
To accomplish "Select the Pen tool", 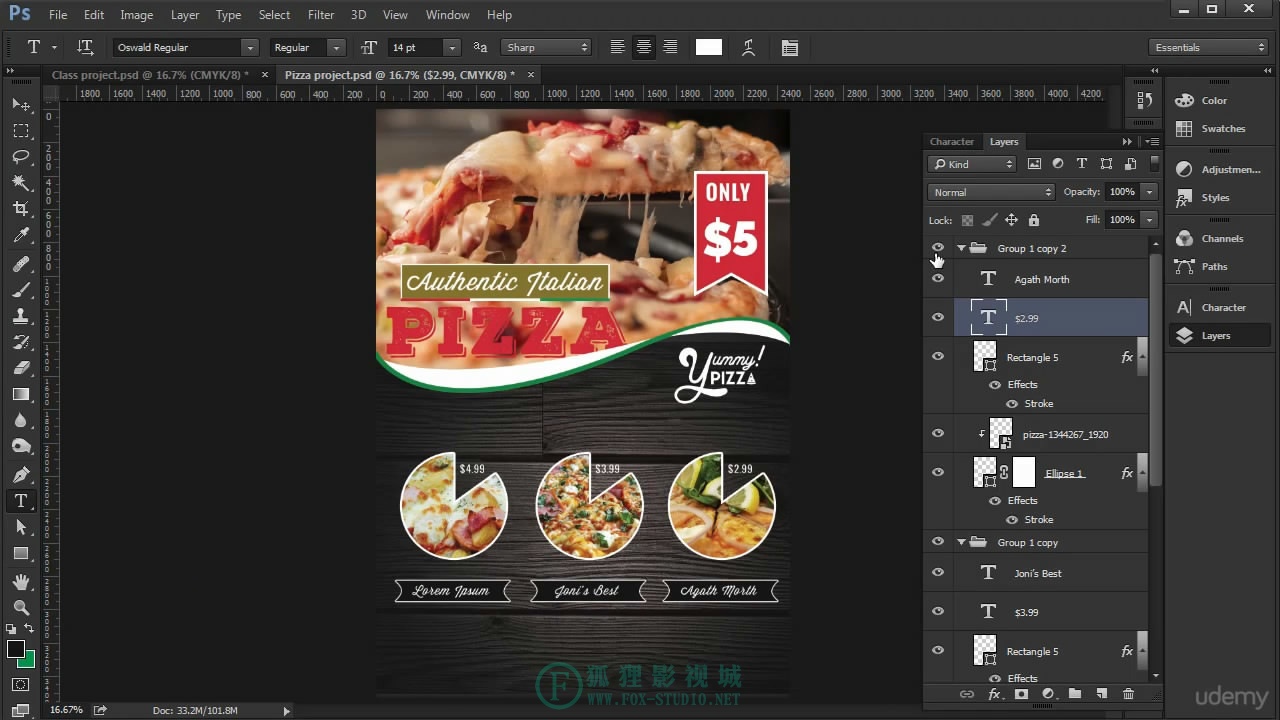I will [21, 474].
